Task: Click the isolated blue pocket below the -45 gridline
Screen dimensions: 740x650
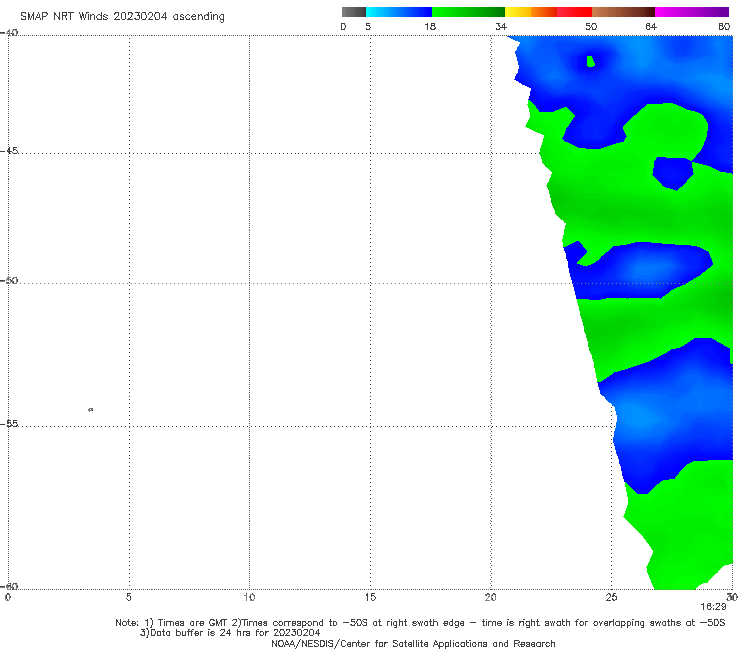Action: point(673,173)
